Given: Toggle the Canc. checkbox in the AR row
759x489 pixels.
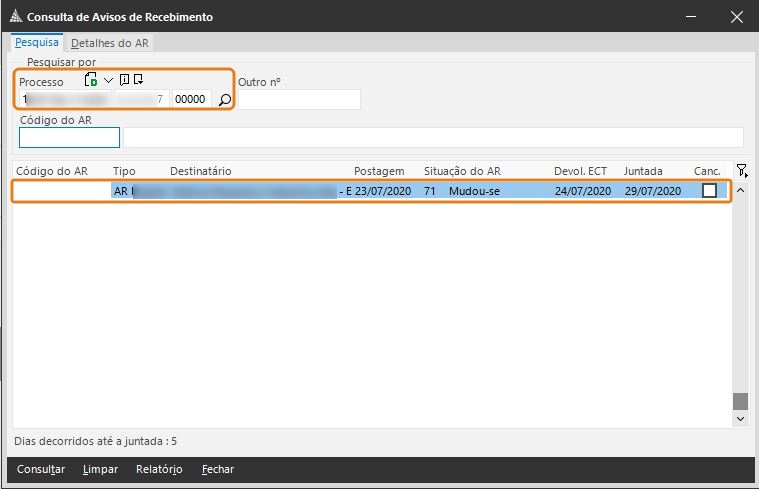Looking at the screenshot, I should 709,191.
